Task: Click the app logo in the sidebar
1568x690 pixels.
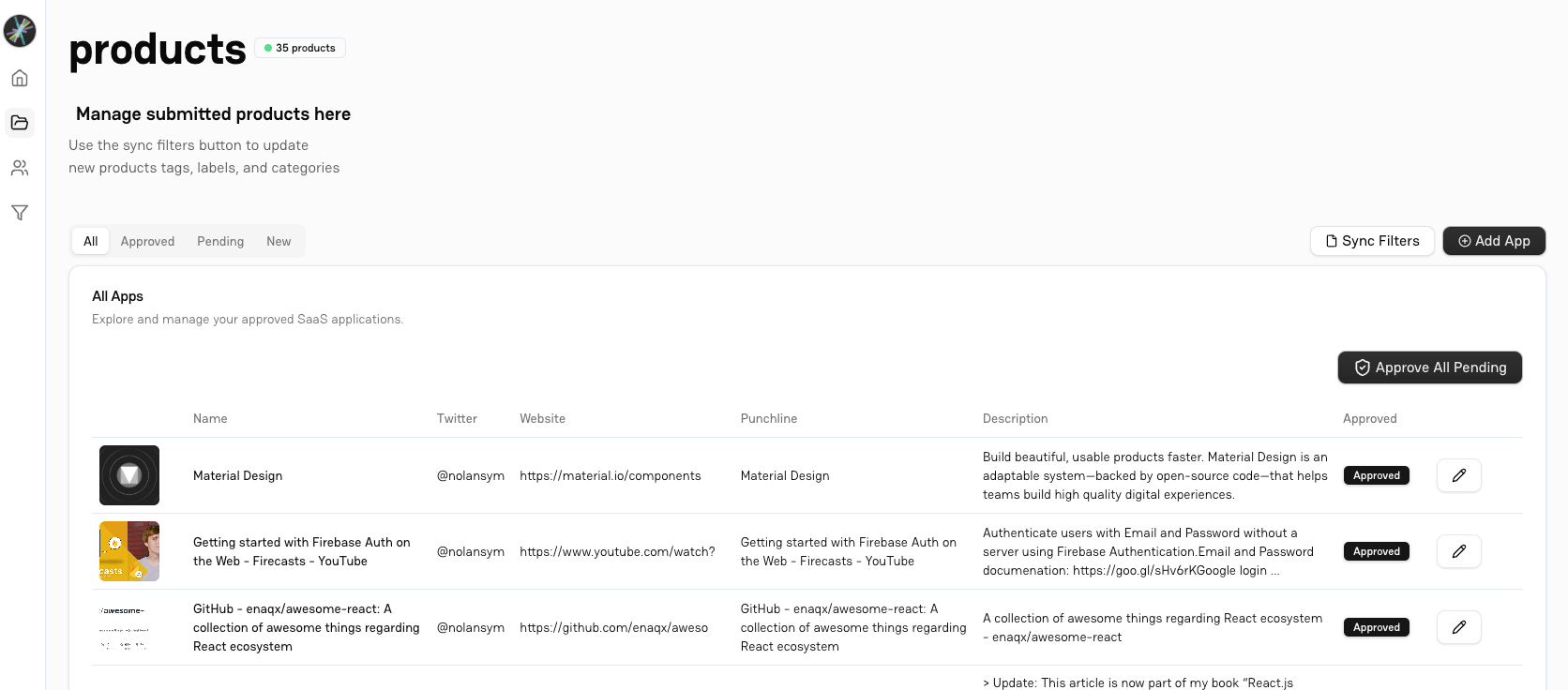Action: coord(20,31)
